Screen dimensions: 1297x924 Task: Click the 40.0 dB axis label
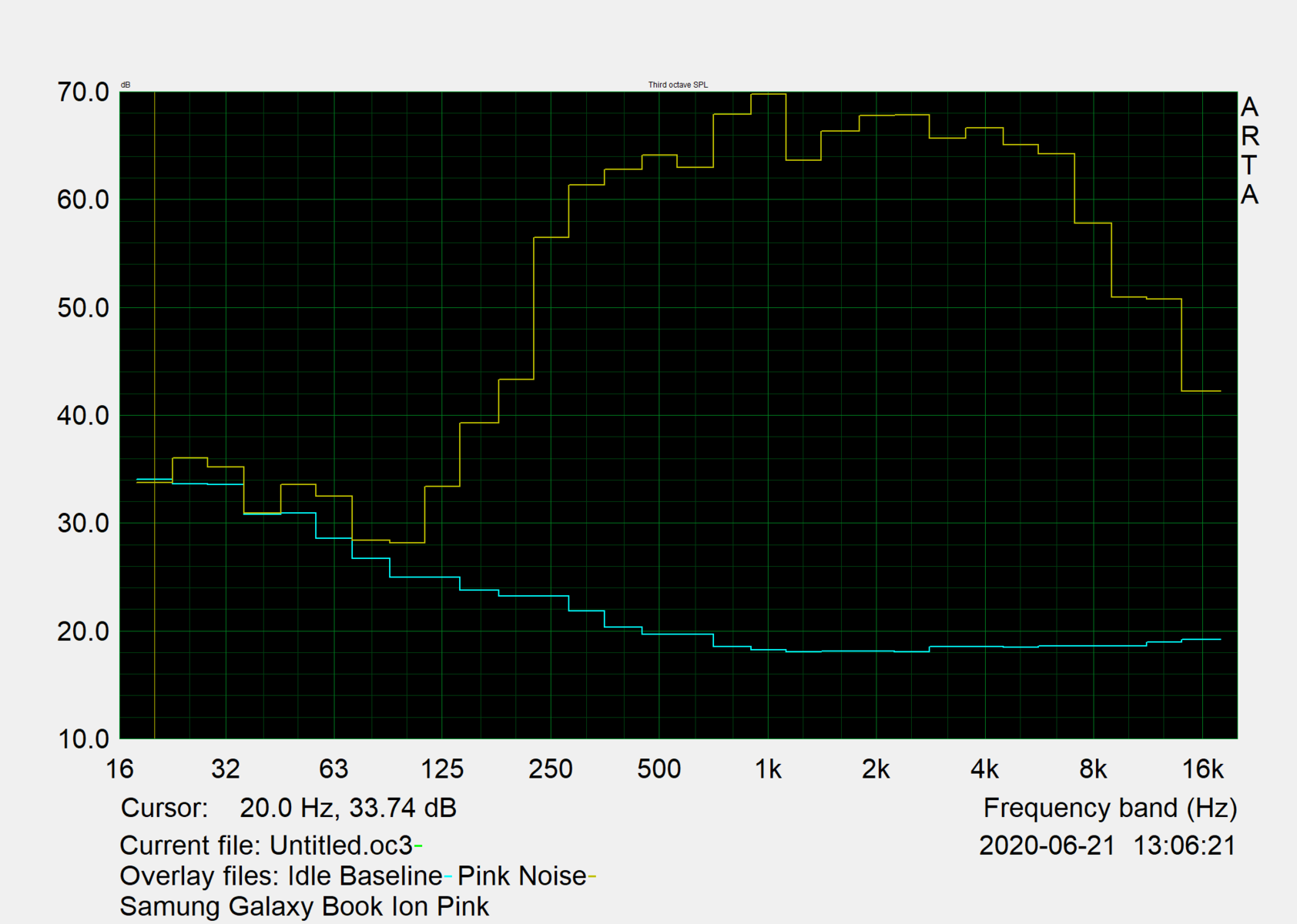(83, 416)
